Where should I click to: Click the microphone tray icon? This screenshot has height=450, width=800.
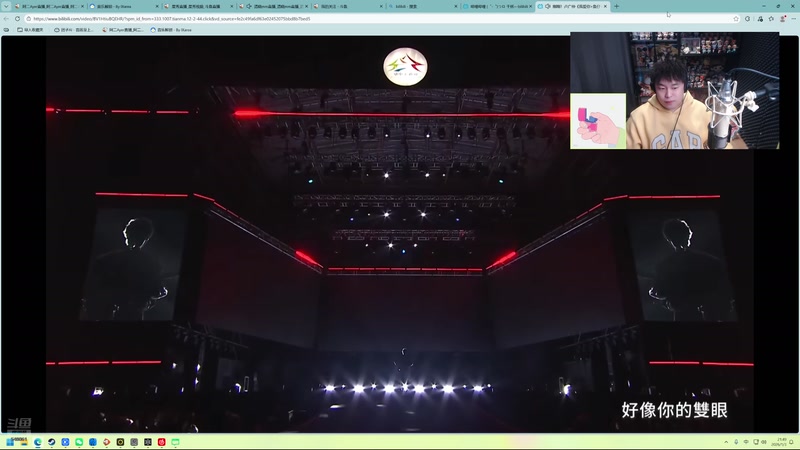coord(736,442)
